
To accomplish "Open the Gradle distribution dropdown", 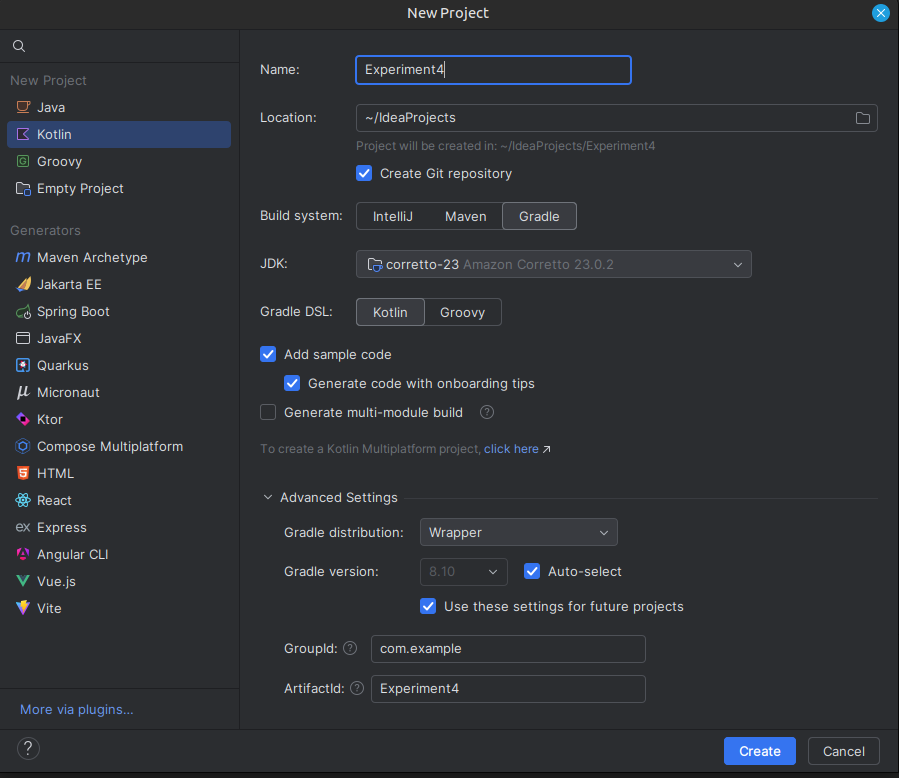I will pyautogui.click(x=518, y=532).
